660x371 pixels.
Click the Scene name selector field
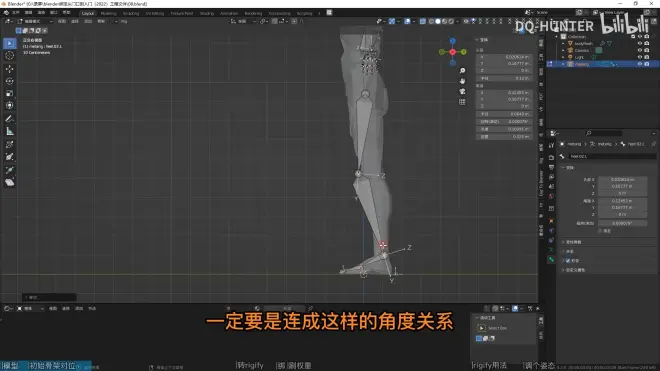(554, 13)
